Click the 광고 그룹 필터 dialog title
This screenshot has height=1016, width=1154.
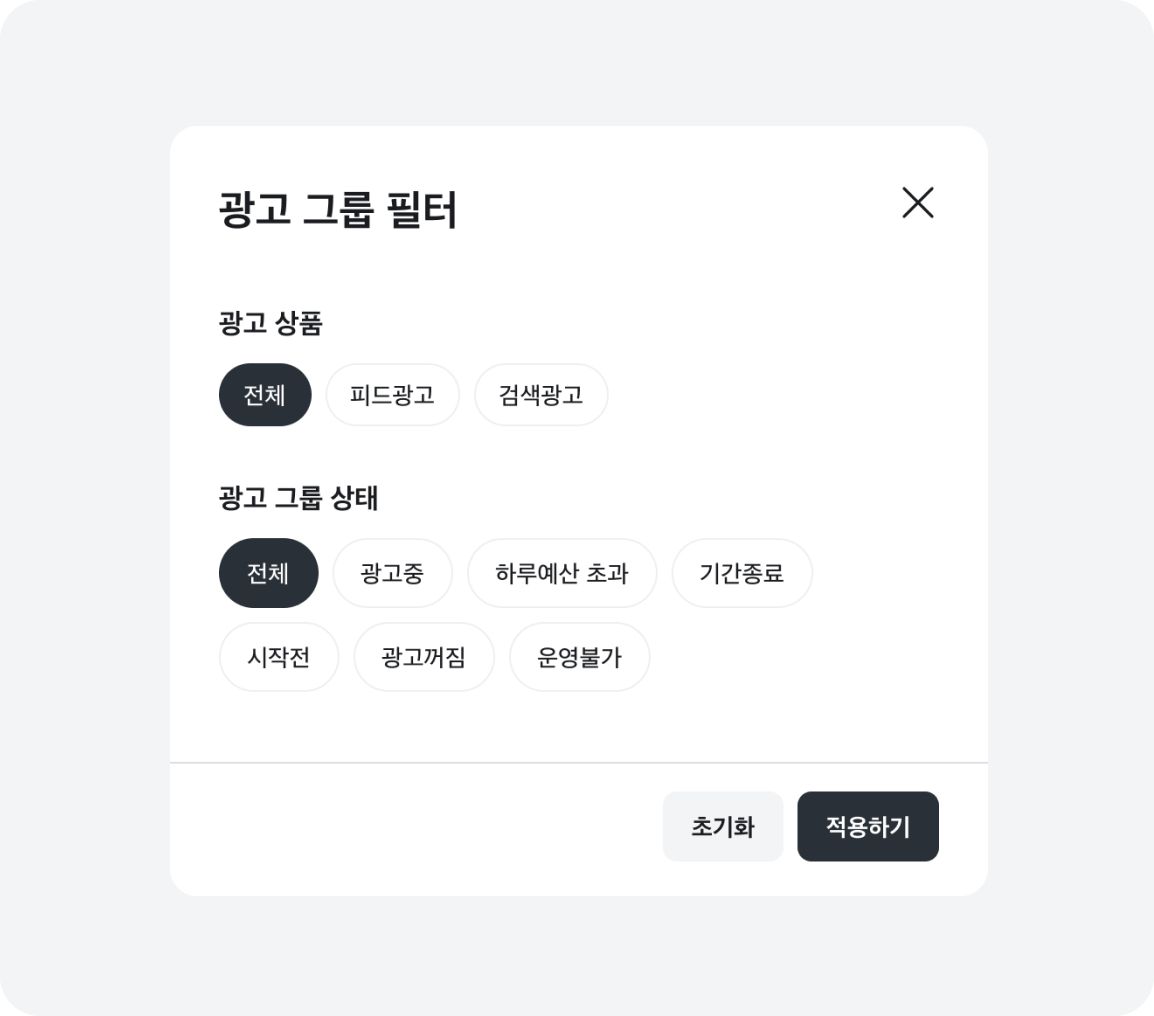(338, 211)
